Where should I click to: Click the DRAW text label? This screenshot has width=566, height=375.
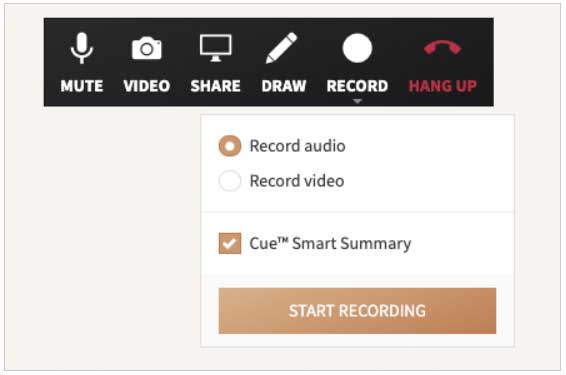[284, 86]
